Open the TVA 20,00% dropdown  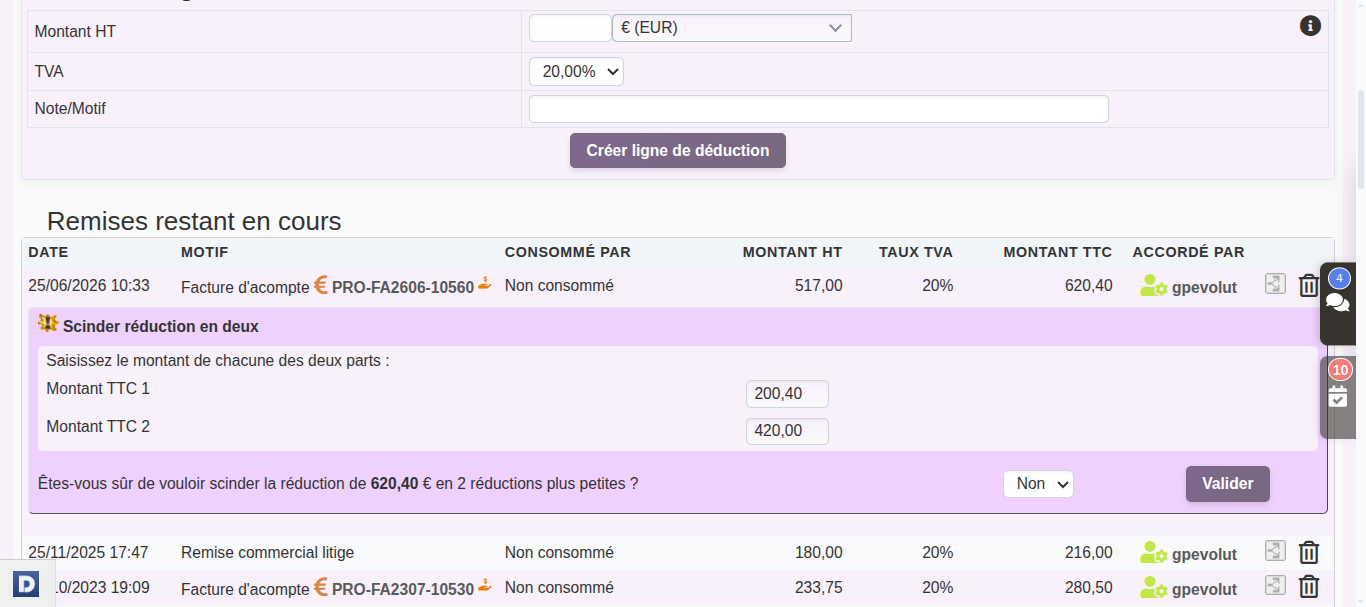click(x=576, y=71)
